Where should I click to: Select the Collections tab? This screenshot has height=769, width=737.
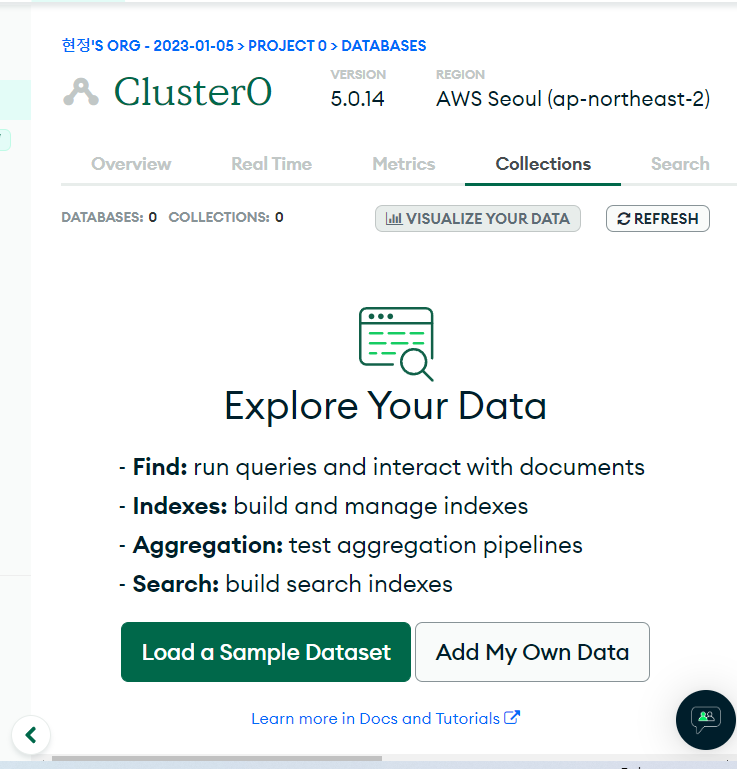point(543,164)
